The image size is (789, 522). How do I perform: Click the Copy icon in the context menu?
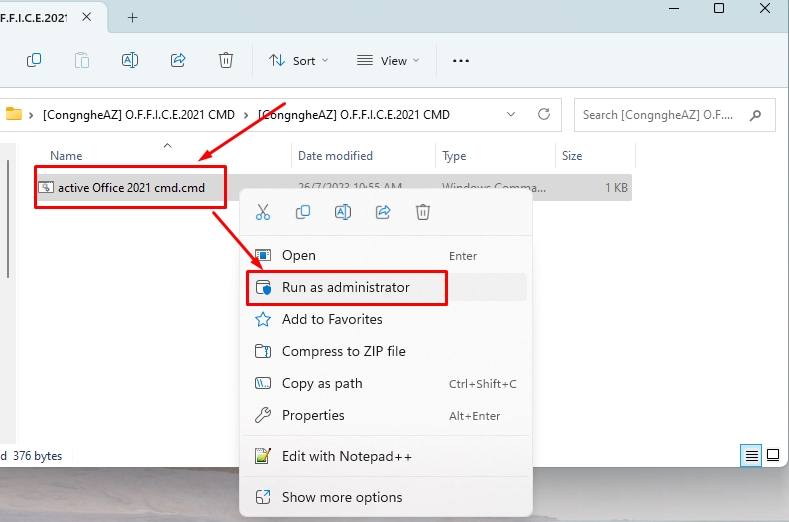pyautogui.click(x=303, y=212)
